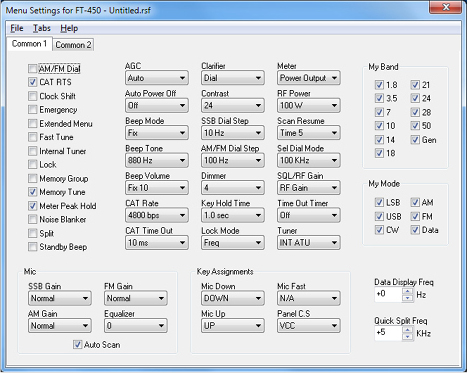Open the Dimmer dropdown
The image size is (467, 373).
[233, 188]
